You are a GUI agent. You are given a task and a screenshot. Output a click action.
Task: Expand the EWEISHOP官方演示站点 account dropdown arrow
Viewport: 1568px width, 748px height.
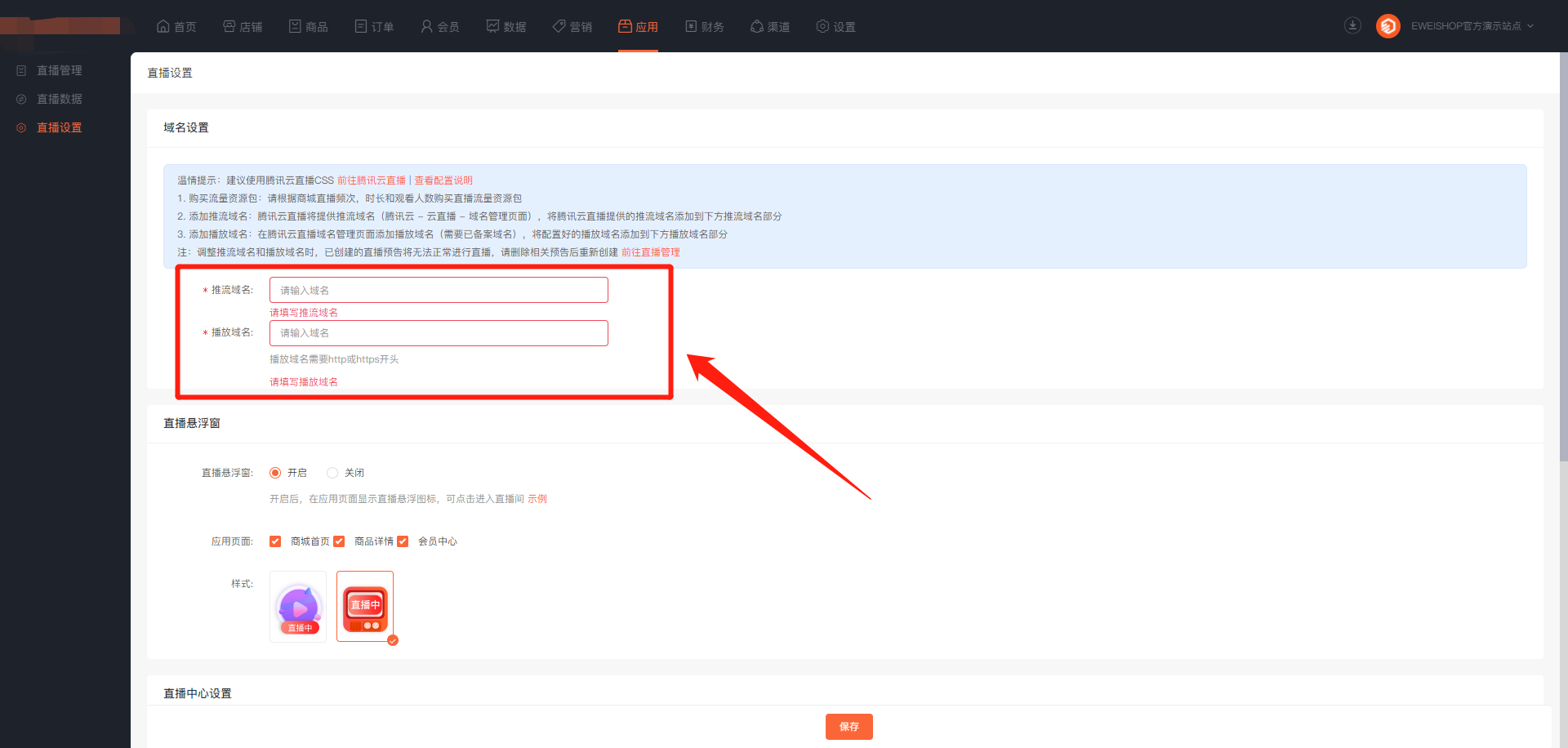point(1530,26)
